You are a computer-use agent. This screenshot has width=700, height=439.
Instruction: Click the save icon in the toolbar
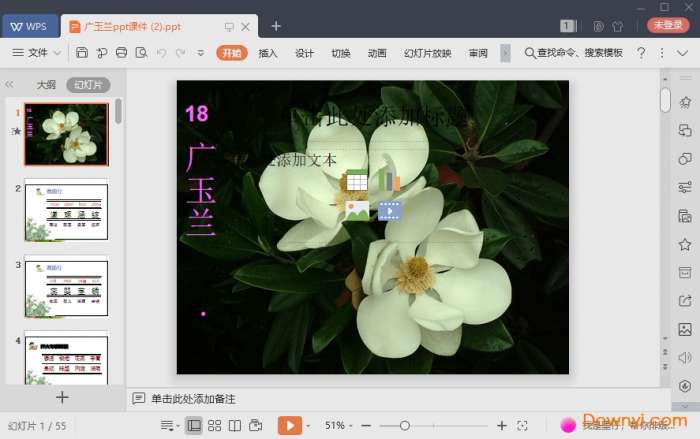(x=82, y=53)
